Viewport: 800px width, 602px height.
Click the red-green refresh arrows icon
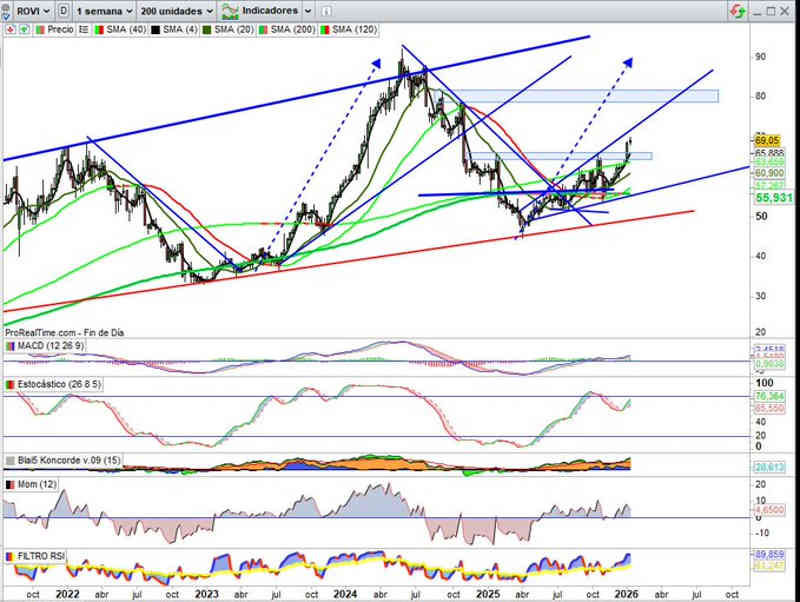737,11
